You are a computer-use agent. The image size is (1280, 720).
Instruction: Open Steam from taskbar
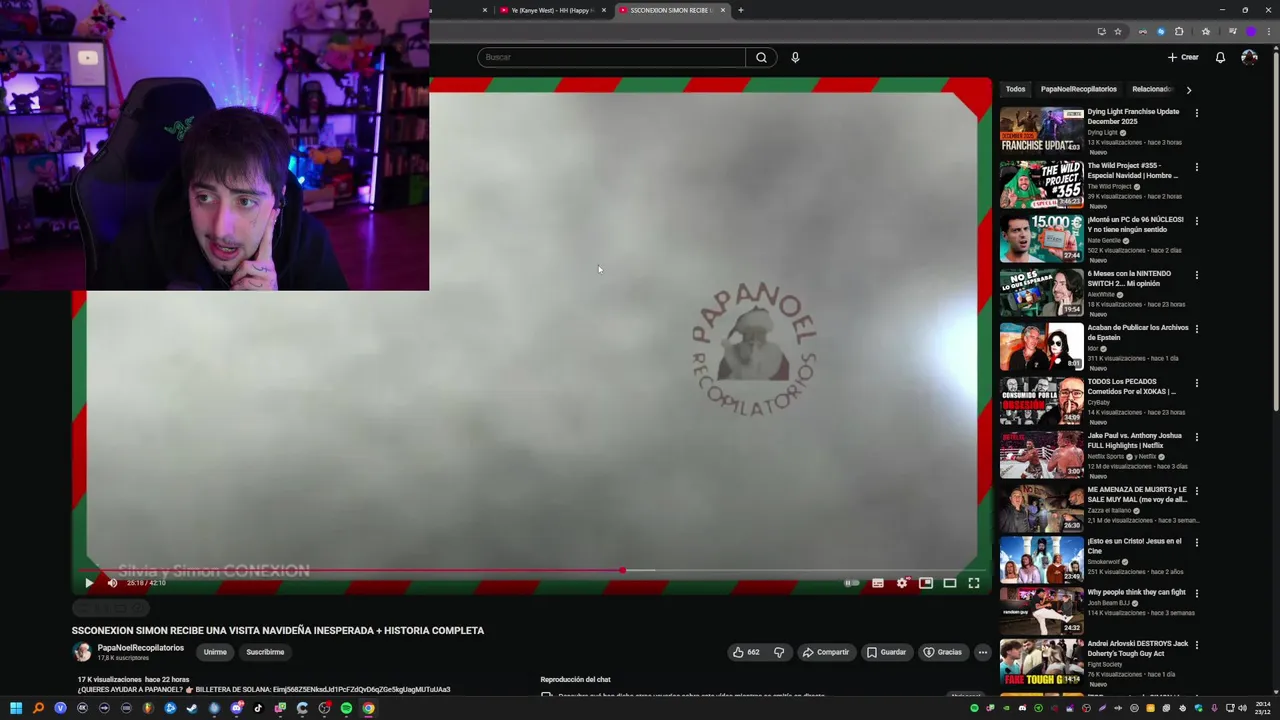point(192,708)
